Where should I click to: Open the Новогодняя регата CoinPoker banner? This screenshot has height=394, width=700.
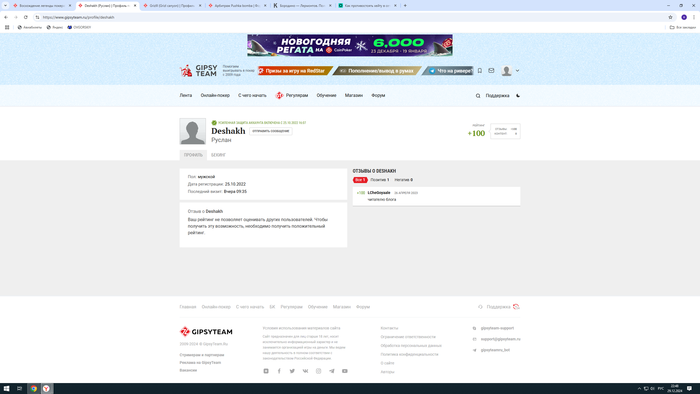[350, 45]
